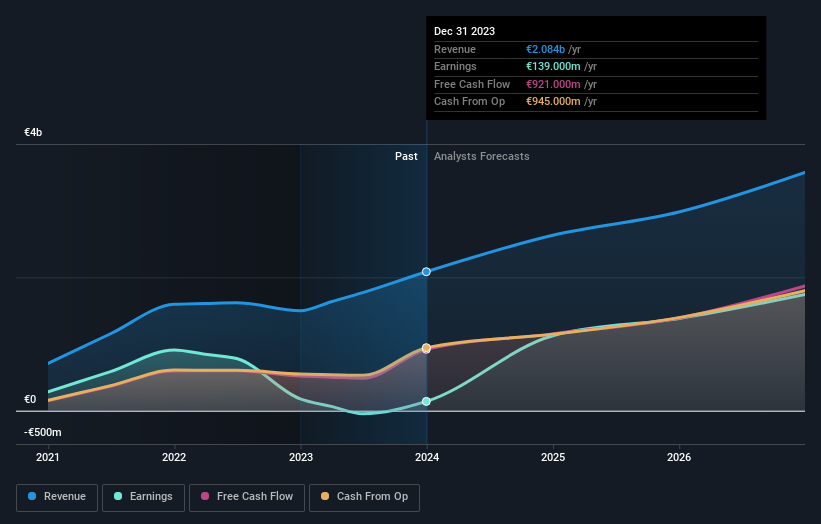Click the €921.000m free cash flow value
Viewport: 821px width, 524px height.
pos(553,84)
